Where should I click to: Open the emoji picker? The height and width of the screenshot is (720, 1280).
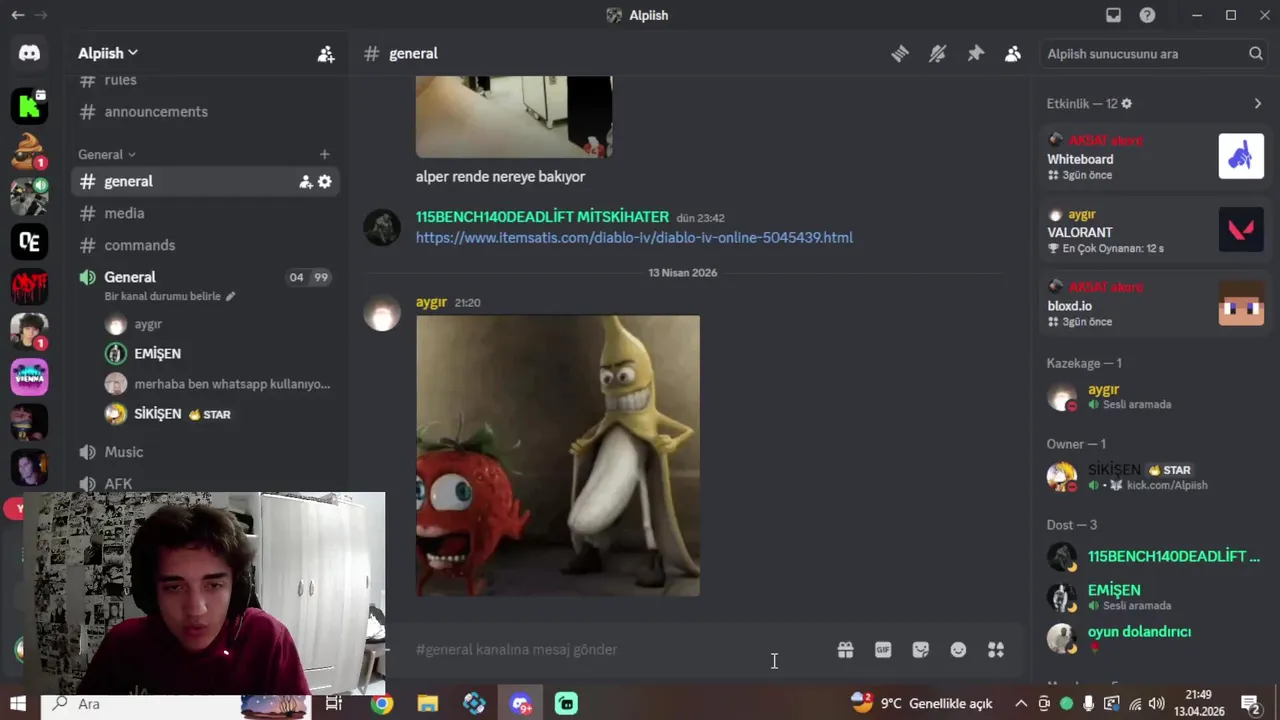pyautogui.click(x=958, y=650)
